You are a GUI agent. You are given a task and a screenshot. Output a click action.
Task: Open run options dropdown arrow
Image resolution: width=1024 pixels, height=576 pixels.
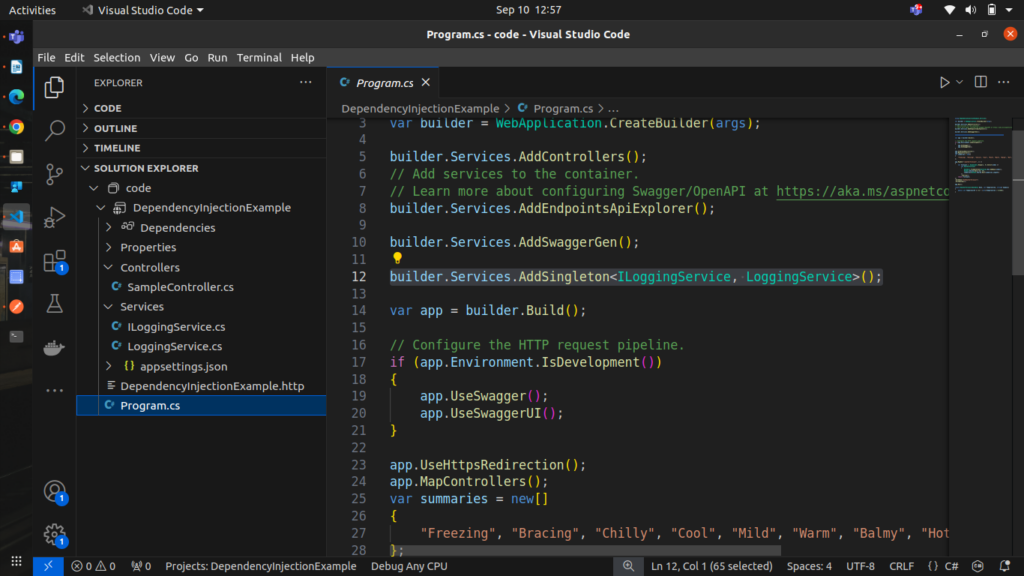[960, 82]
